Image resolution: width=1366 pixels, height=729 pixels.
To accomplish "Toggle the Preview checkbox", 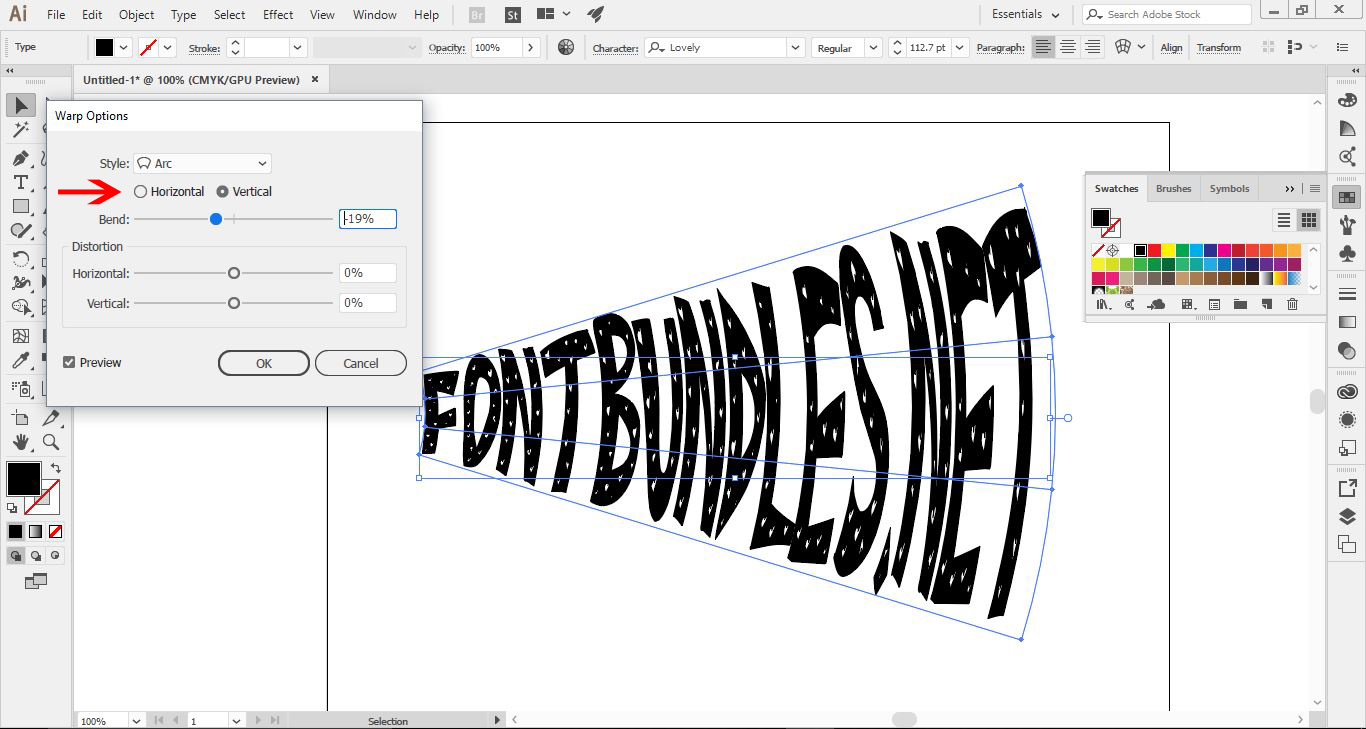I will (x=69, y=362).
